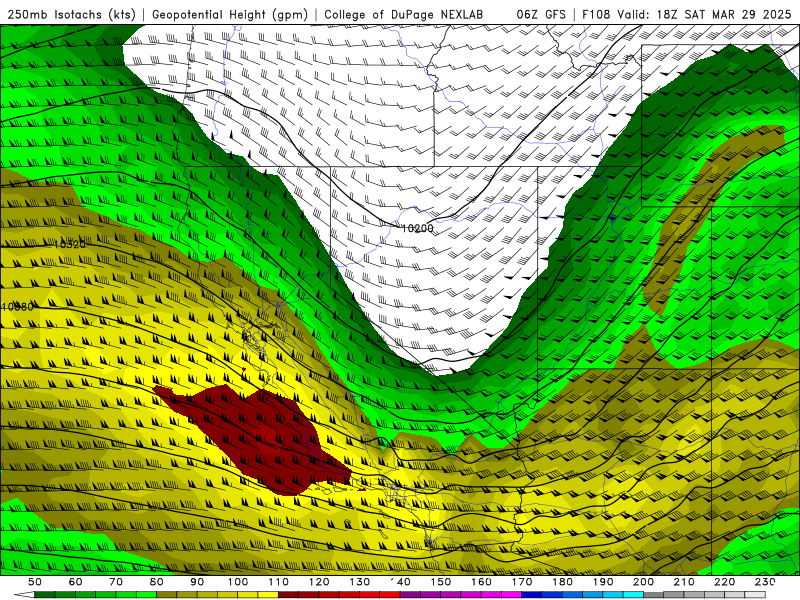Click the 50 value on the color scale
The image size is (800, 600).
click(x=35, y=582)
